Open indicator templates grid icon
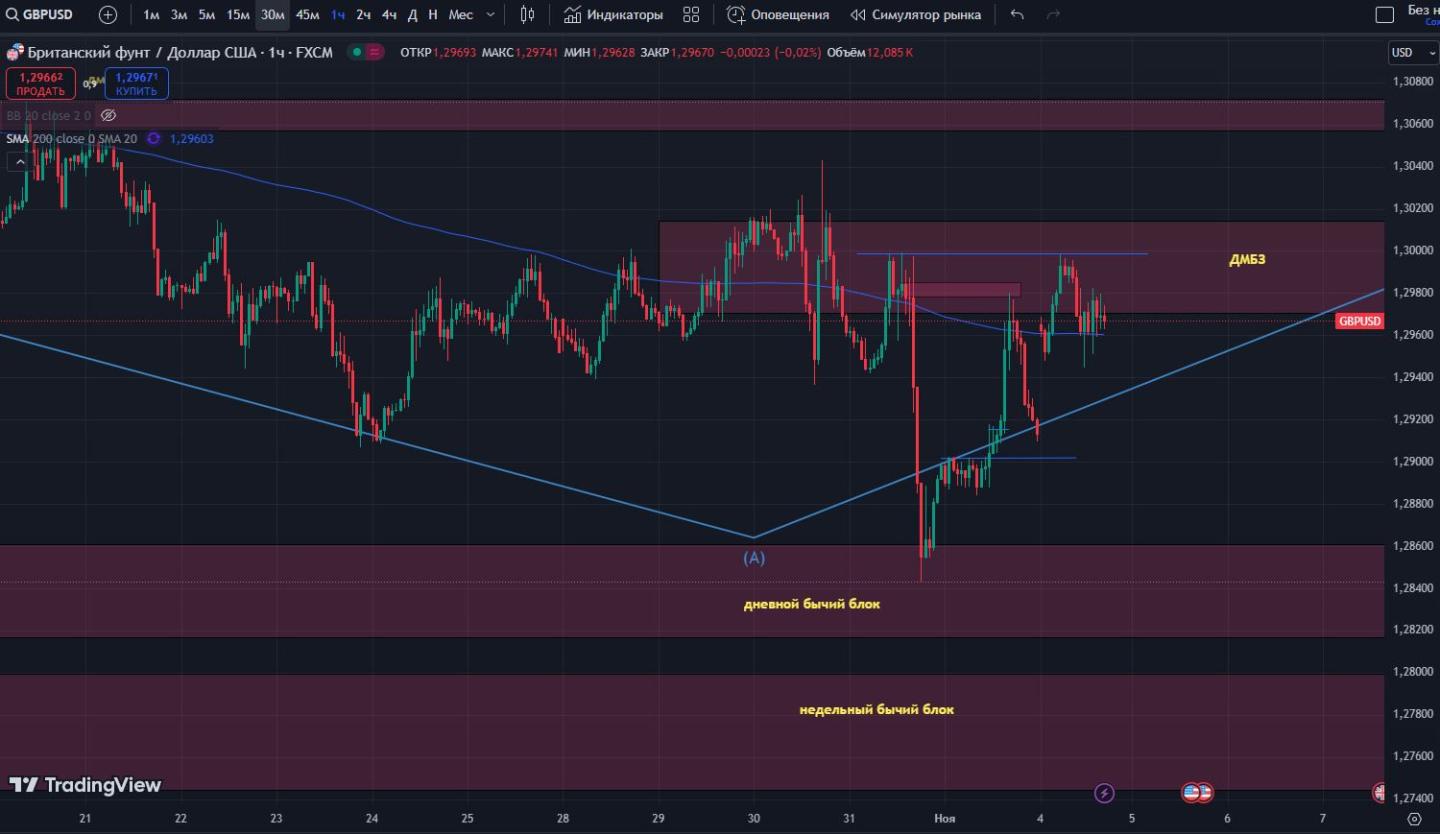Viewport: 1440px width, 834px height. pyautogui.click(x=691, y=15)
